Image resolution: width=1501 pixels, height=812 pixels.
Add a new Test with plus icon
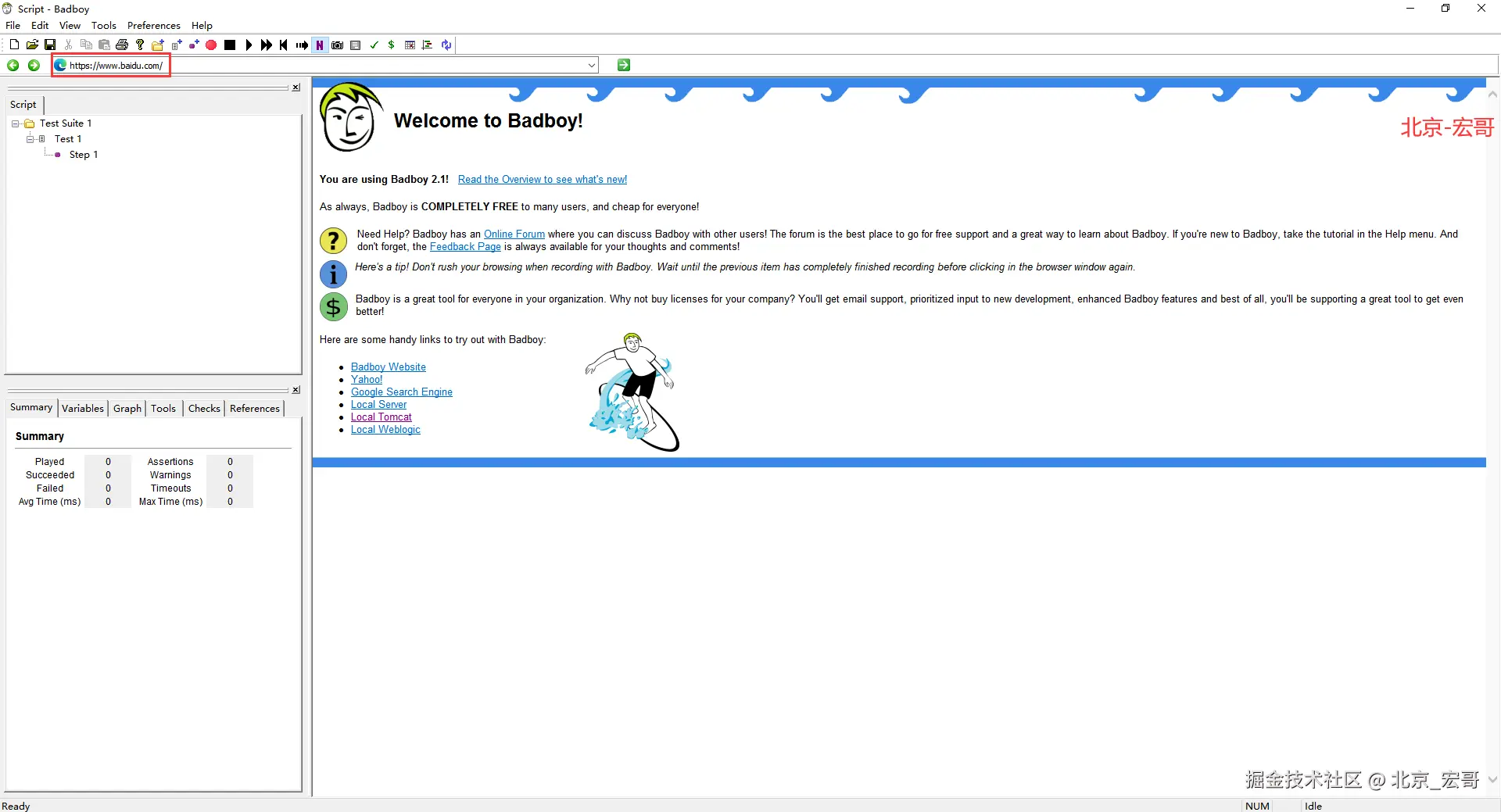(x=176, y=45)
